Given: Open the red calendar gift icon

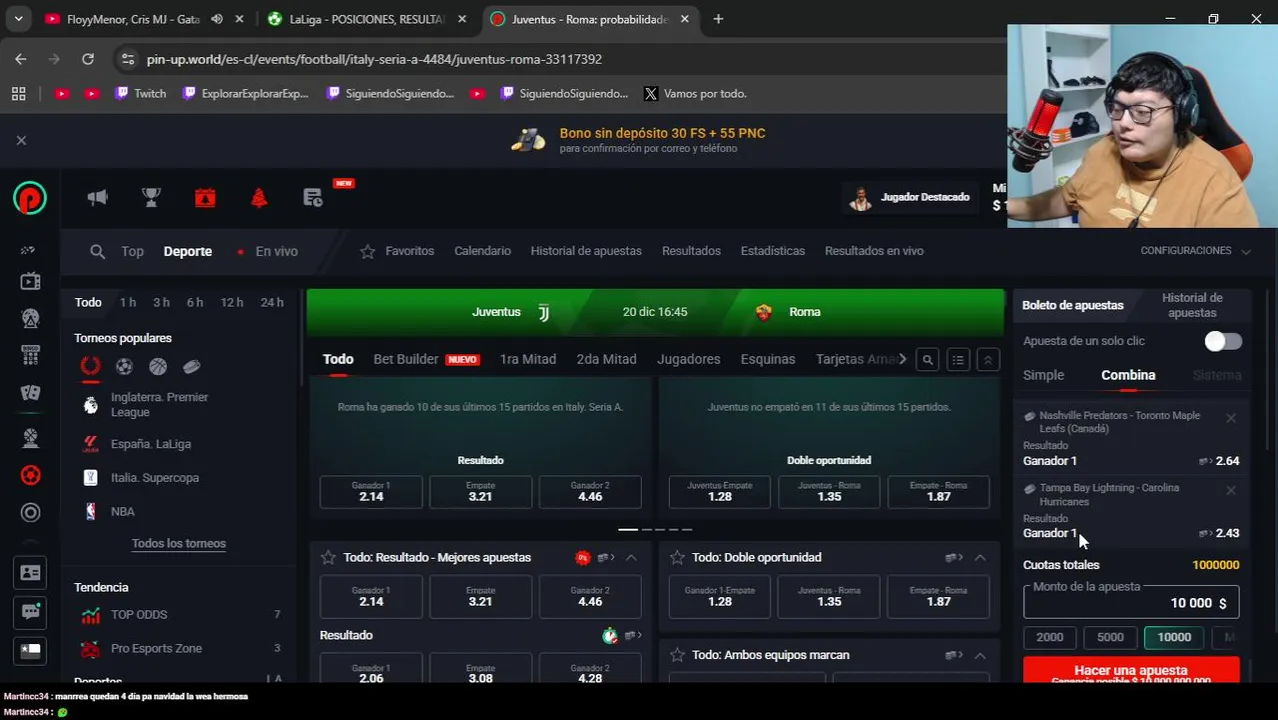Looking at the screenshot, I should (205, 197).
